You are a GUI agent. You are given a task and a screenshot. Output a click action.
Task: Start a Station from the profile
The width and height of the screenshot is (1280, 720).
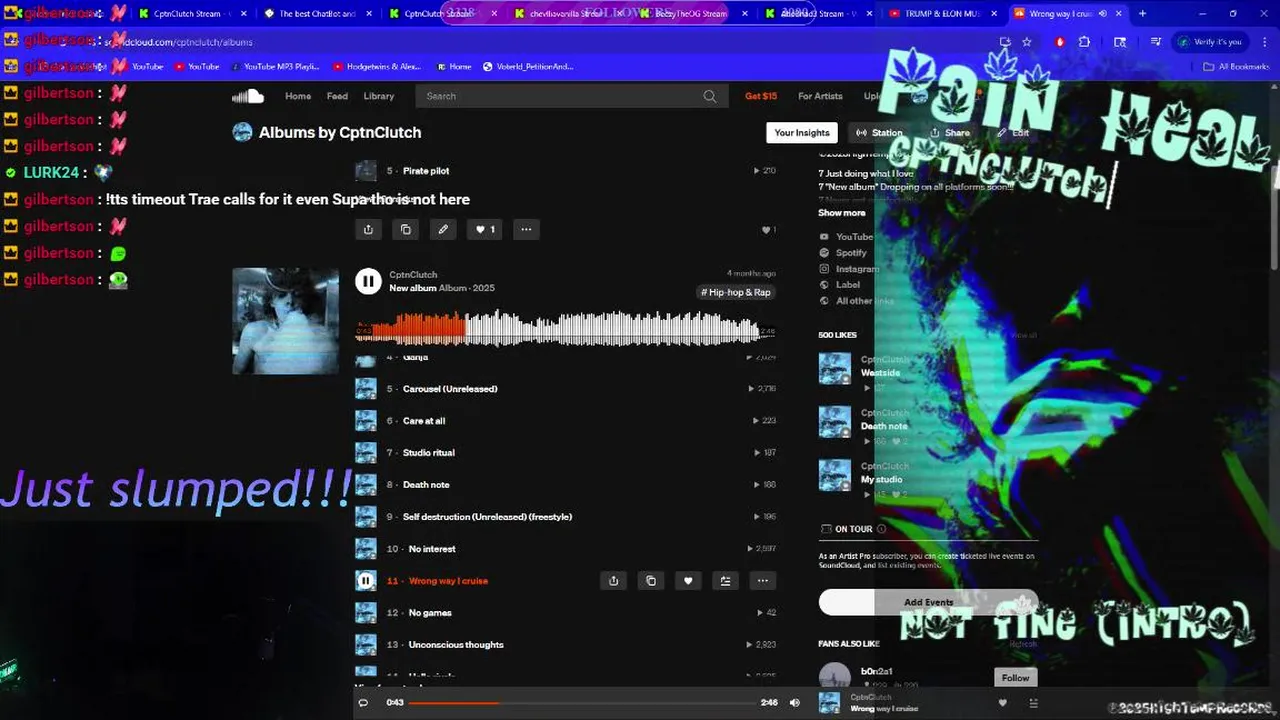tap(879, 132)
